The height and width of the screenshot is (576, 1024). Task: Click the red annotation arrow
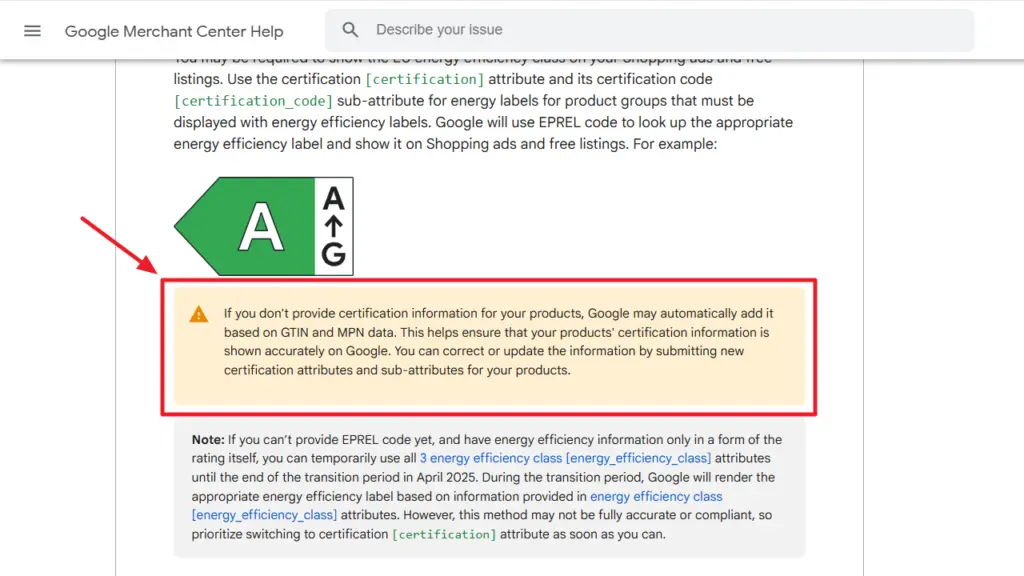tap(119, 245)
